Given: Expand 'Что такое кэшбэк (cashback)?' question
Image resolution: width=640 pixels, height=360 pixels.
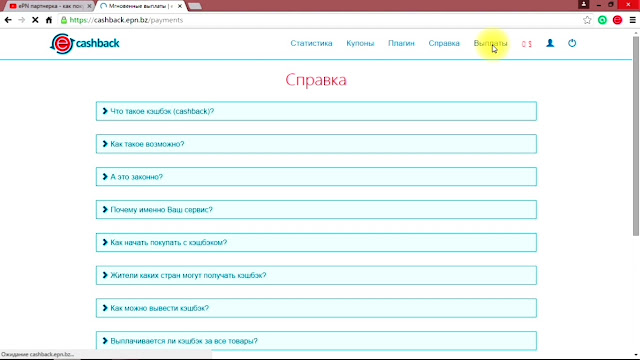Looking at the screenshot, I should 316,111.
